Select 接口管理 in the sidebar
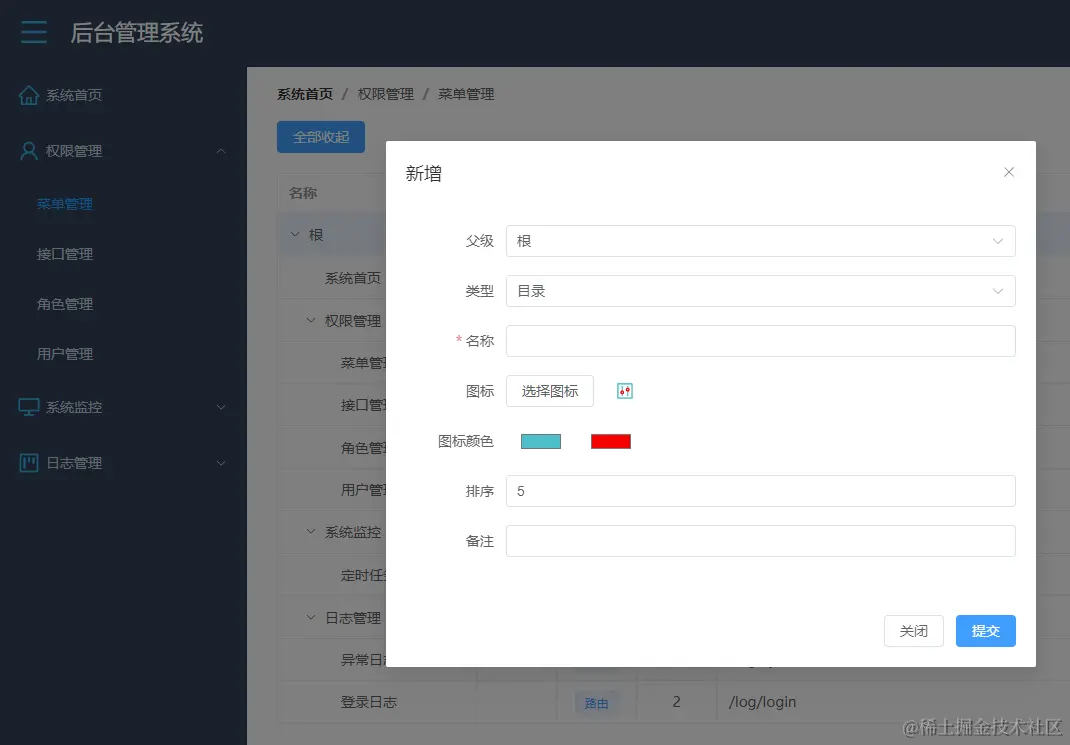The width and height of the screenshot is (1070, 745). click(x=65, y=254)
